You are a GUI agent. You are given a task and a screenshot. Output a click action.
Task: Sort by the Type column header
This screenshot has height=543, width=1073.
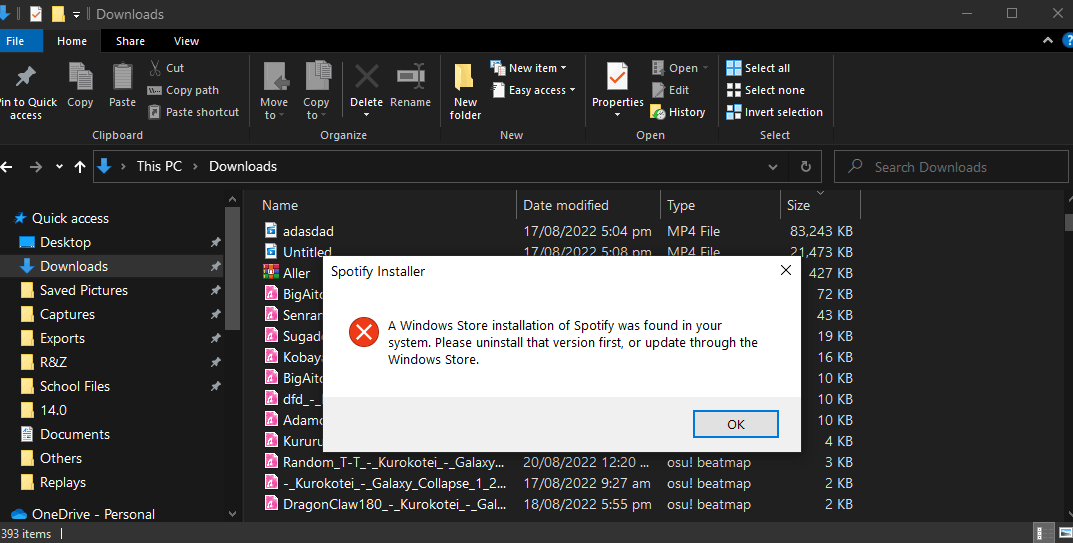coord(720,205)
